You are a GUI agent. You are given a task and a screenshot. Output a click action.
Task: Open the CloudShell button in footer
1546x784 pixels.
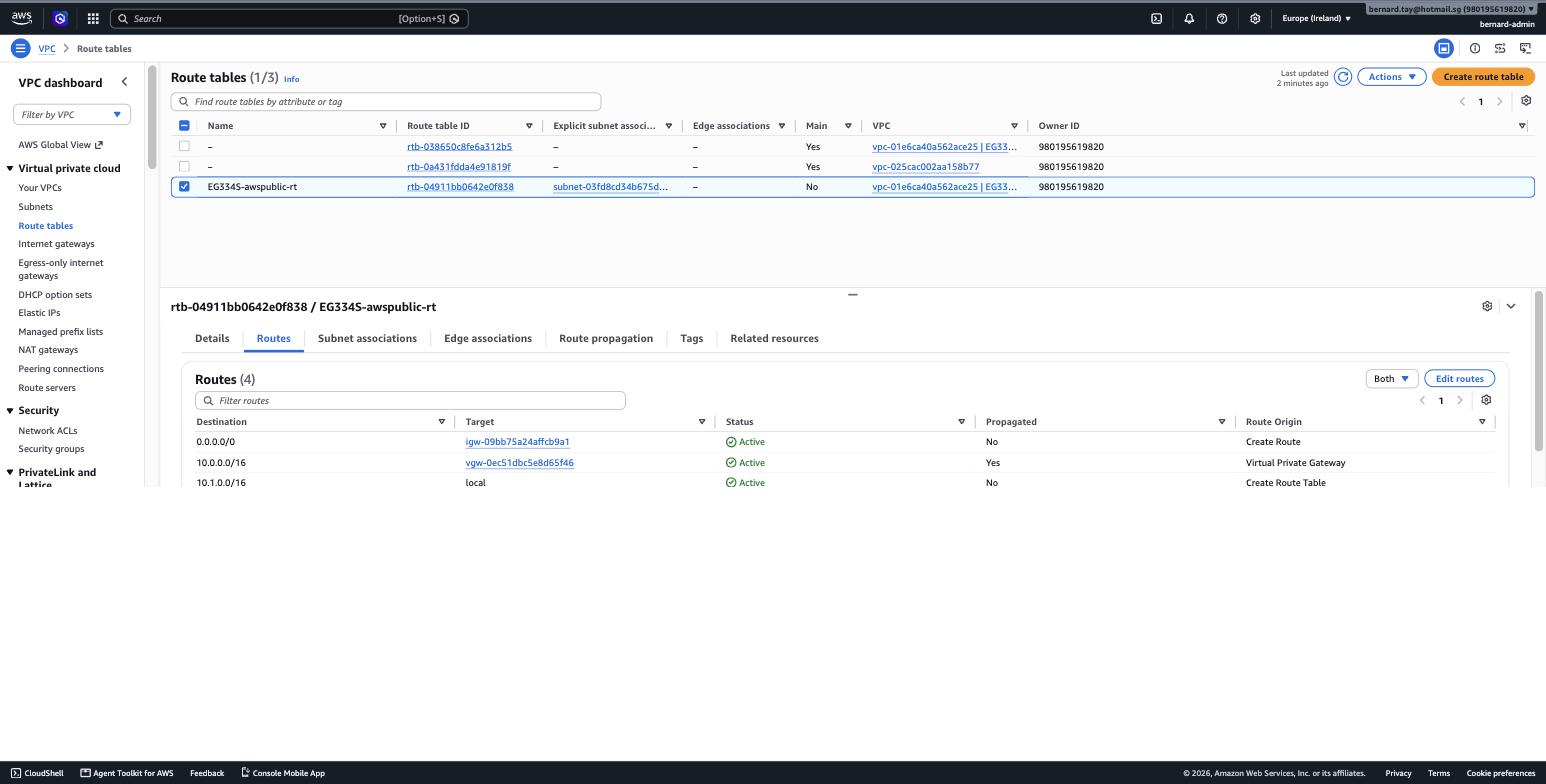tap(37, 773)
